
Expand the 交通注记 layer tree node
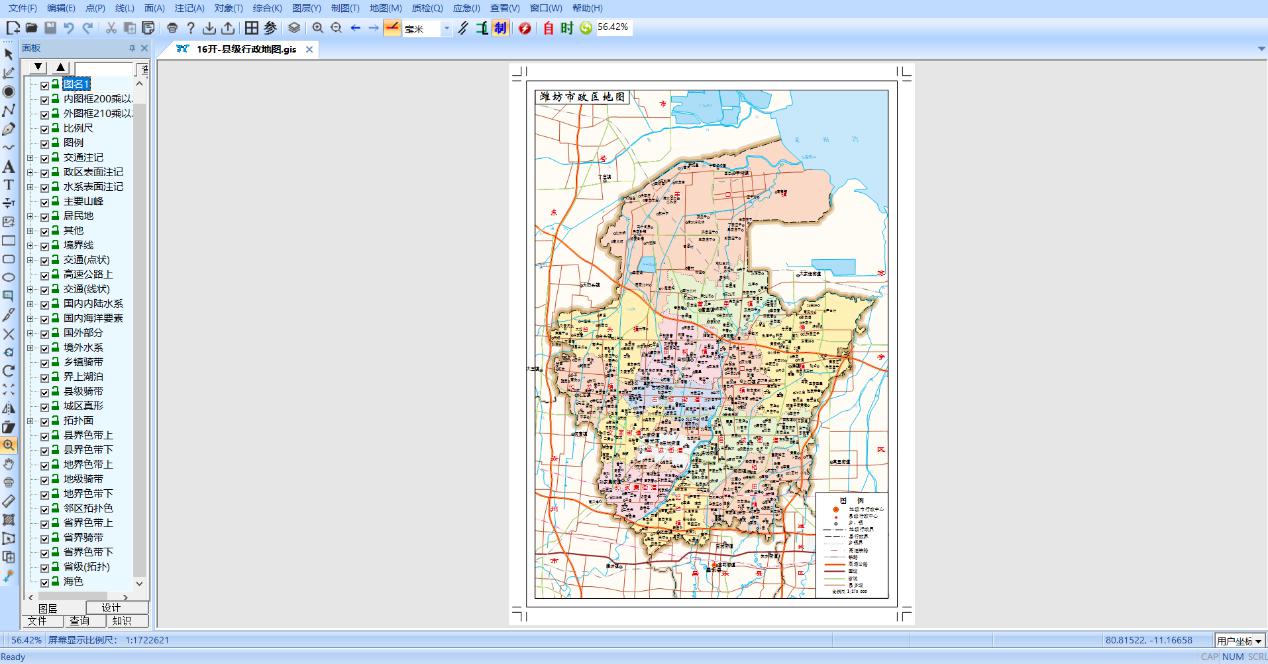30,158
